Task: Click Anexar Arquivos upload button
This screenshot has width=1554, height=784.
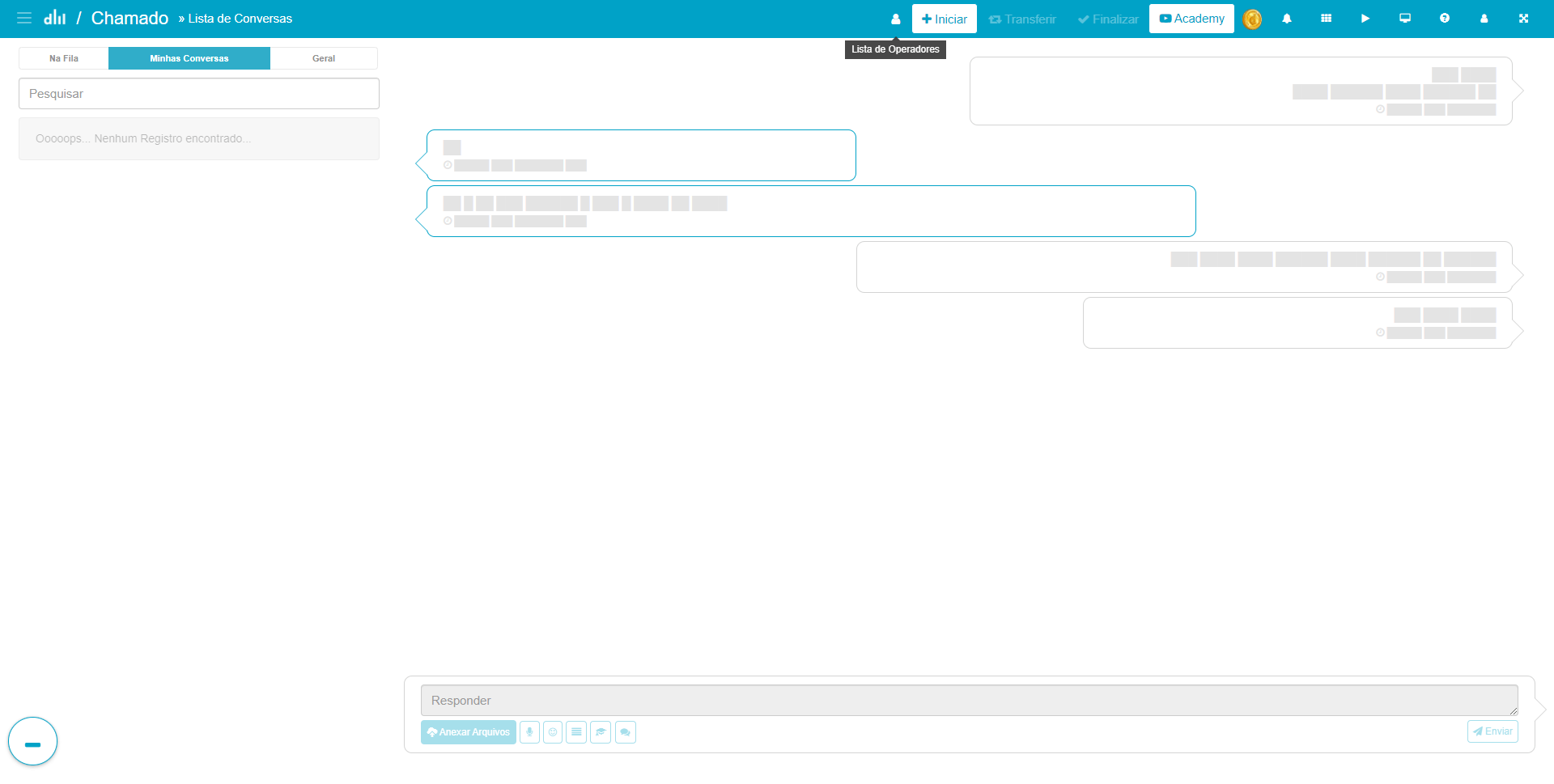Action: [469, 732]
